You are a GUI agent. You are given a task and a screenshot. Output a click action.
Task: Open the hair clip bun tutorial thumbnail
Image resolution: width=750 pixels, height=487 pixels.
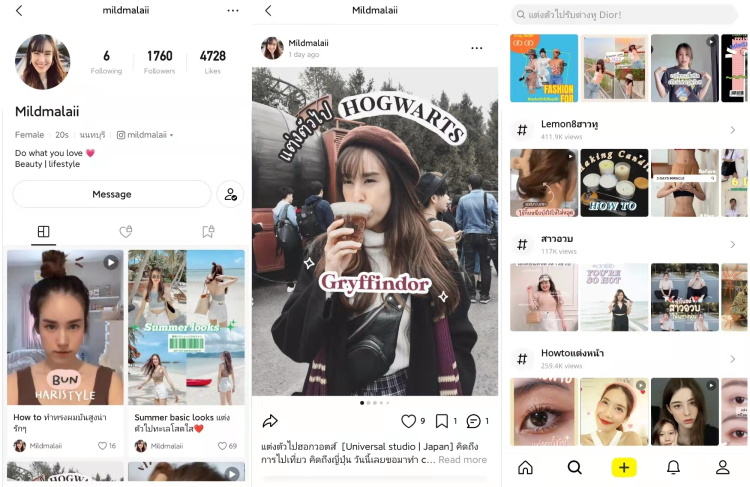coord(544,183)
